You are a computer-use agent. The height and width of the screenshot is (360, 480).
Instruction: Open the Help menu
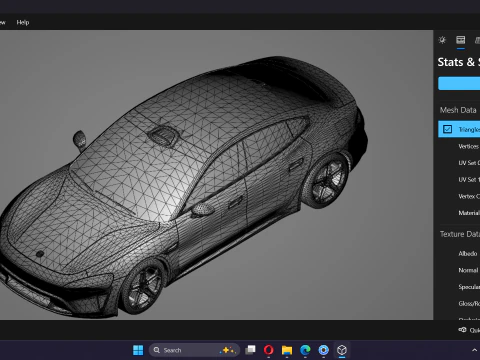tap(23, 22)
